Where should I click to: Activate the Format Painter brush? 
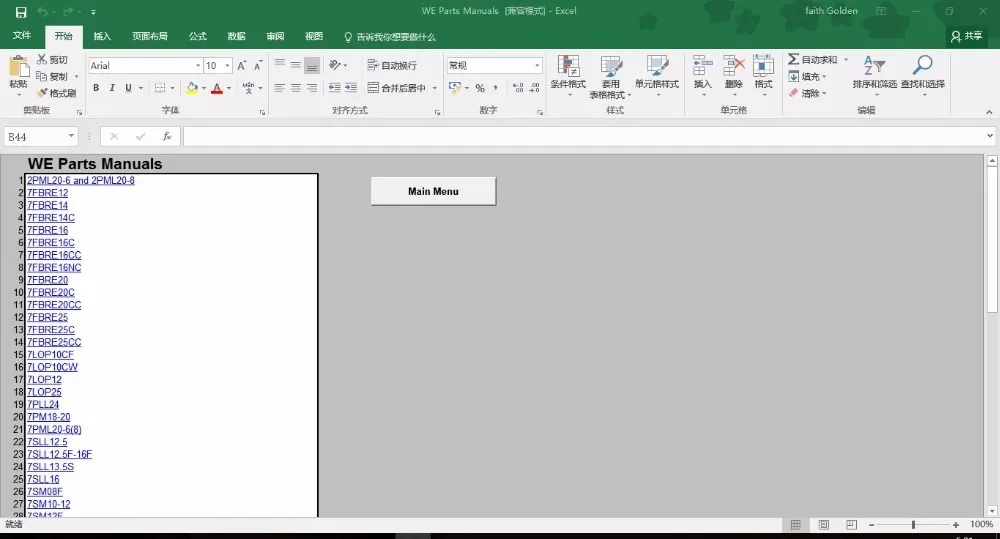[x=42, y=93]
